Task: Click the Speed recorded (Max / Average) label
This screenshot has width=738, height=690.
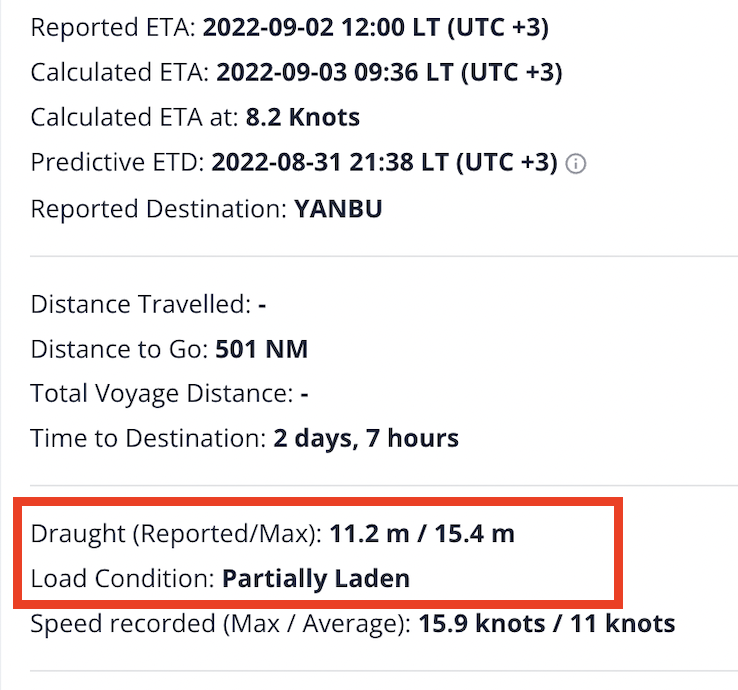Action: [221, 624]
